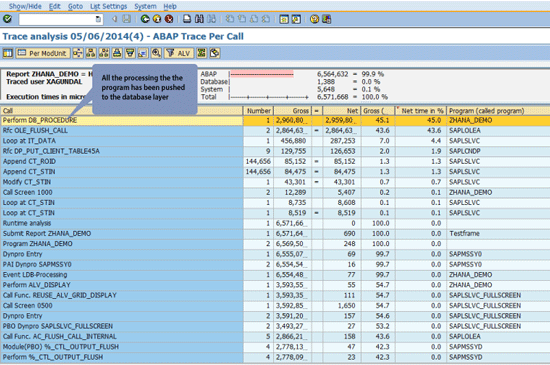Screen dimensions: 550x365
Task: Click the Customize Local Layout icon
Action: [x=326, y=19]
